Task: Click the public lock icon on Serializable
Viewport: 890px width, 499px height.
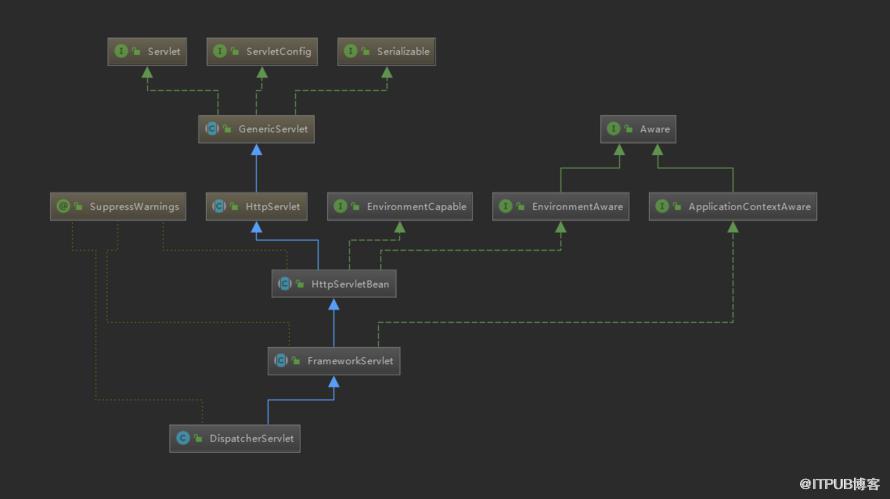Action: (366, 52)
